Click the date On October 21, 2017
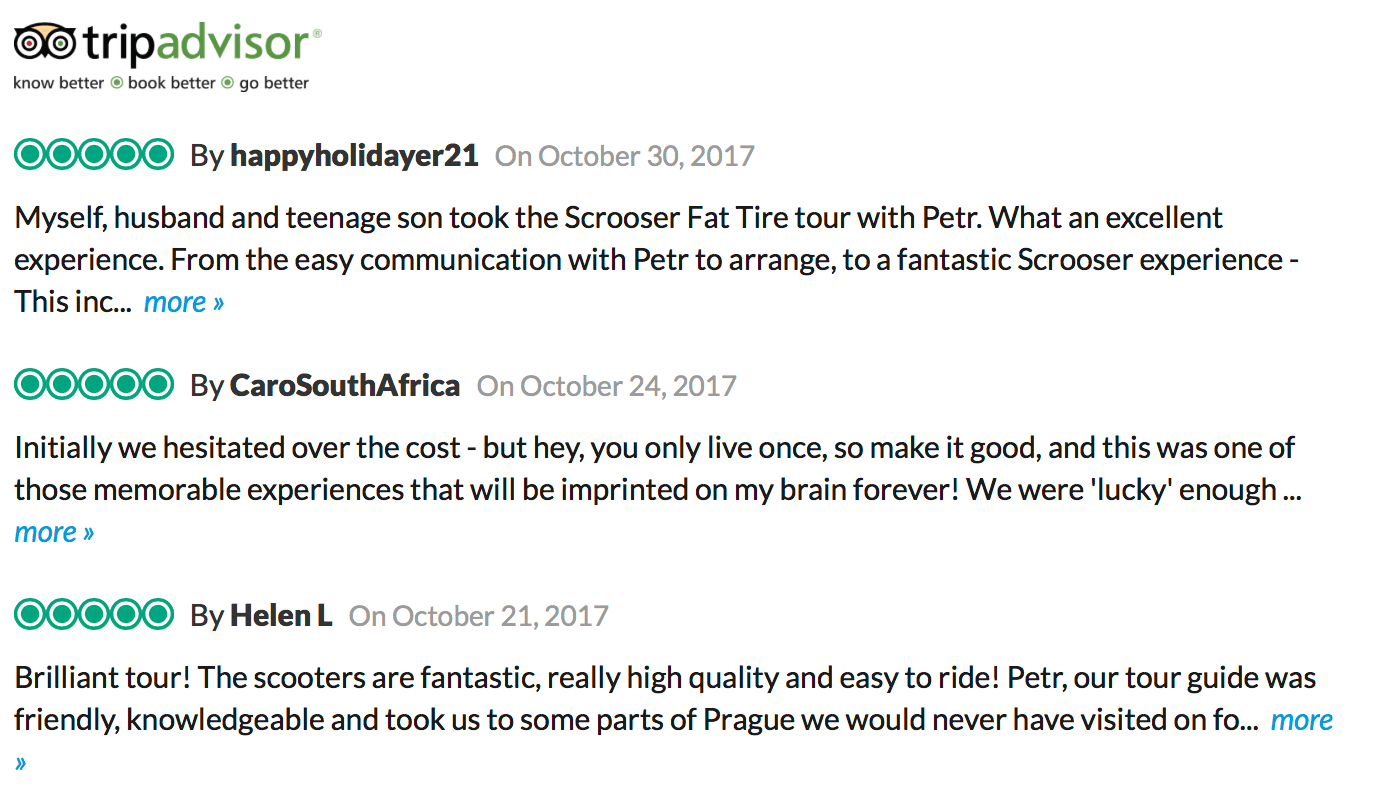This screenshot has height=812, width=1376. point(479,615)
